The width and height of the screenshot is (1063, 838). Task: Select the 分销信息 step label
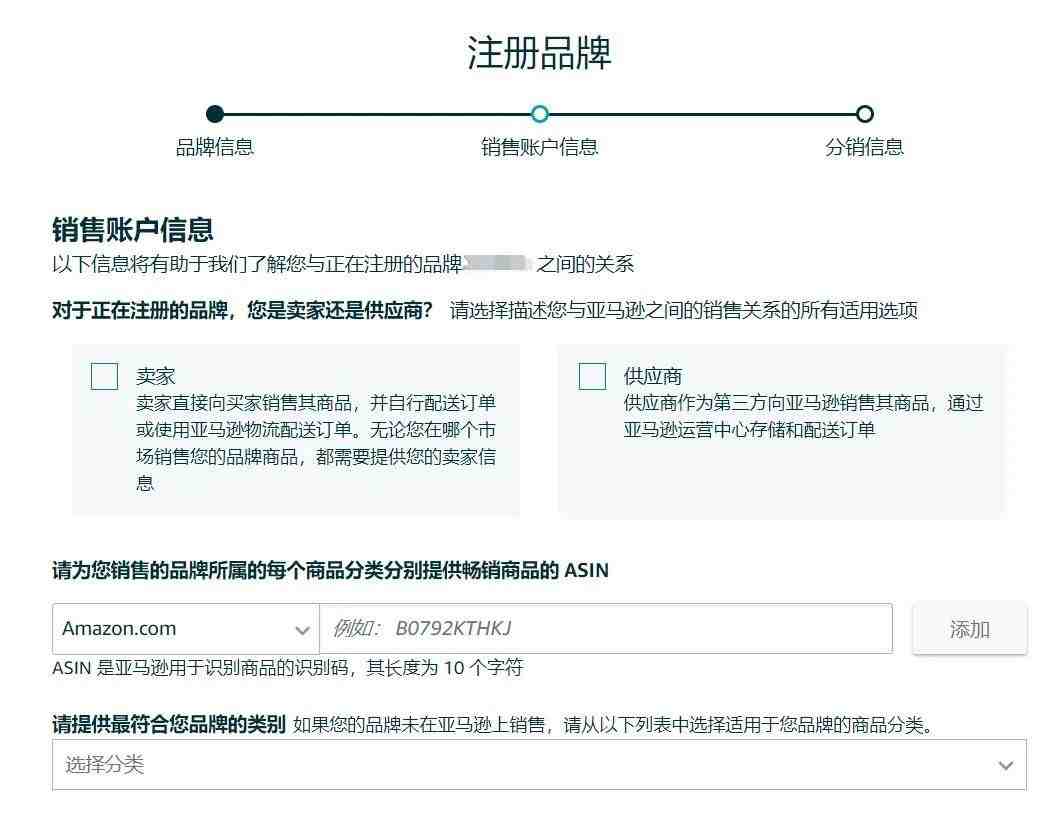[x=864, y=147]
